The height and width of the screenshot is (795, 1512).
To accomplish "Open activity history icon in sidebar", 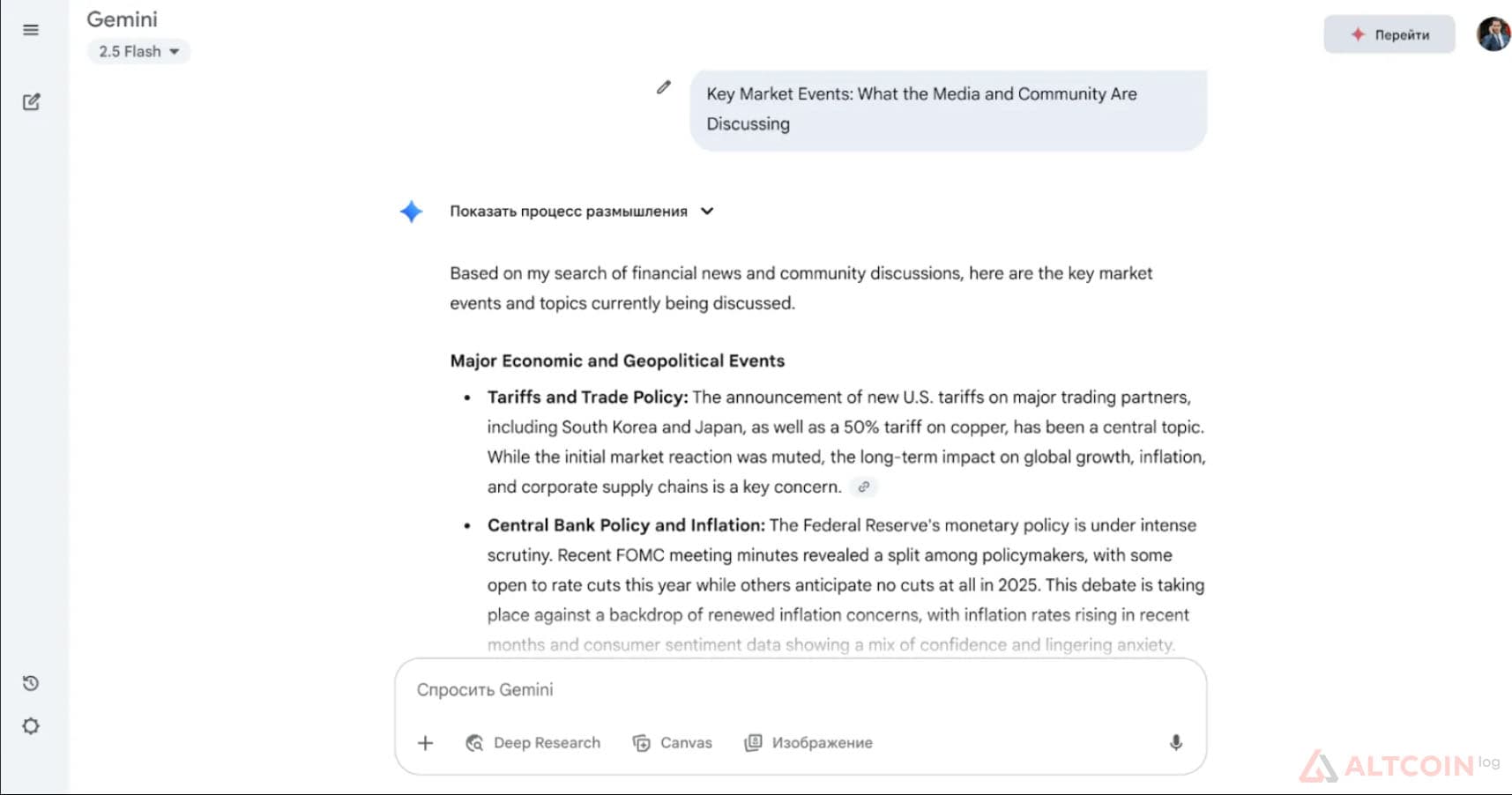I will (x=31, y=683).
